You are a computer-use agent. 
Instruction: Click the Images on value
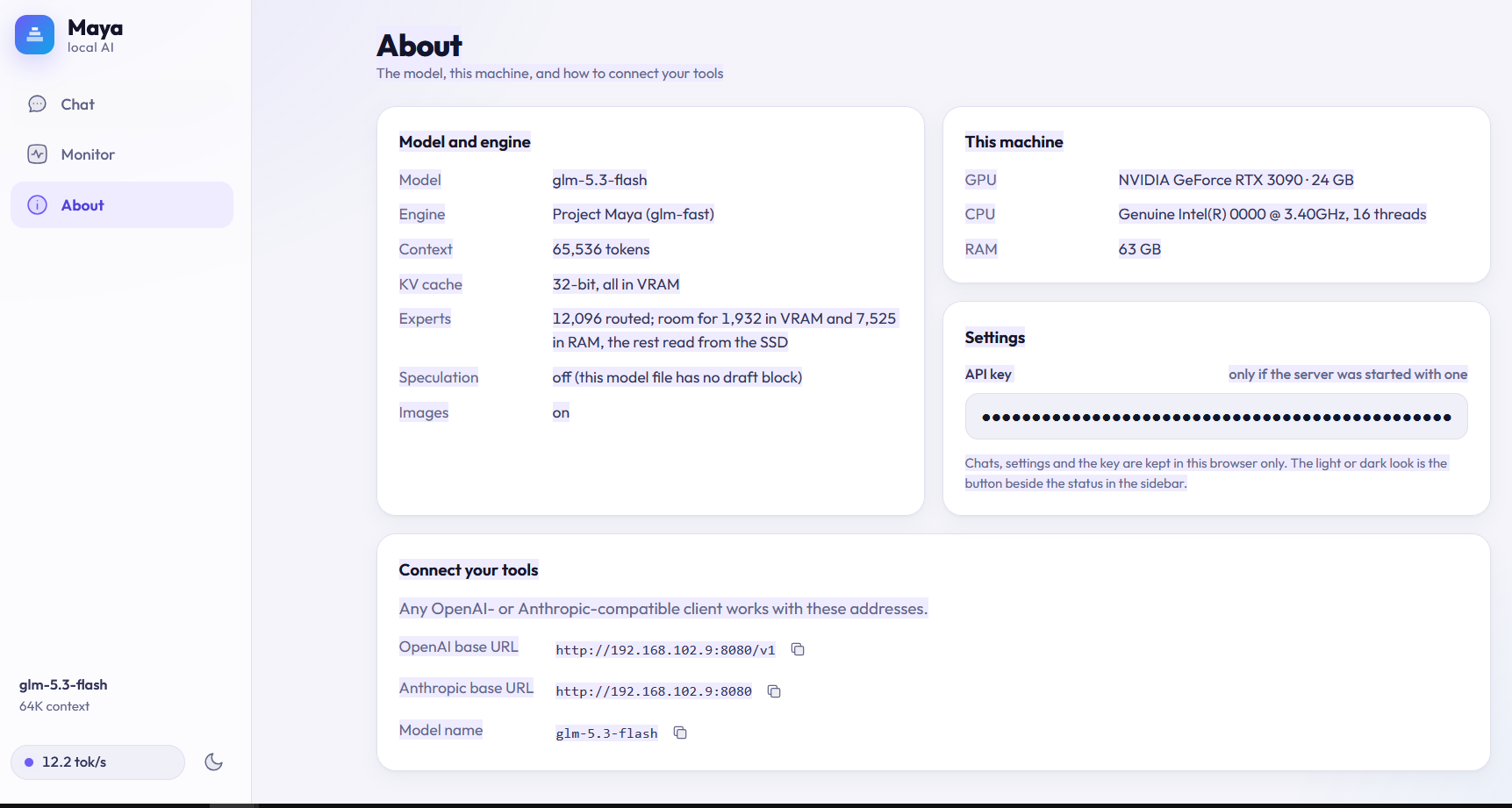coord(561,412)
